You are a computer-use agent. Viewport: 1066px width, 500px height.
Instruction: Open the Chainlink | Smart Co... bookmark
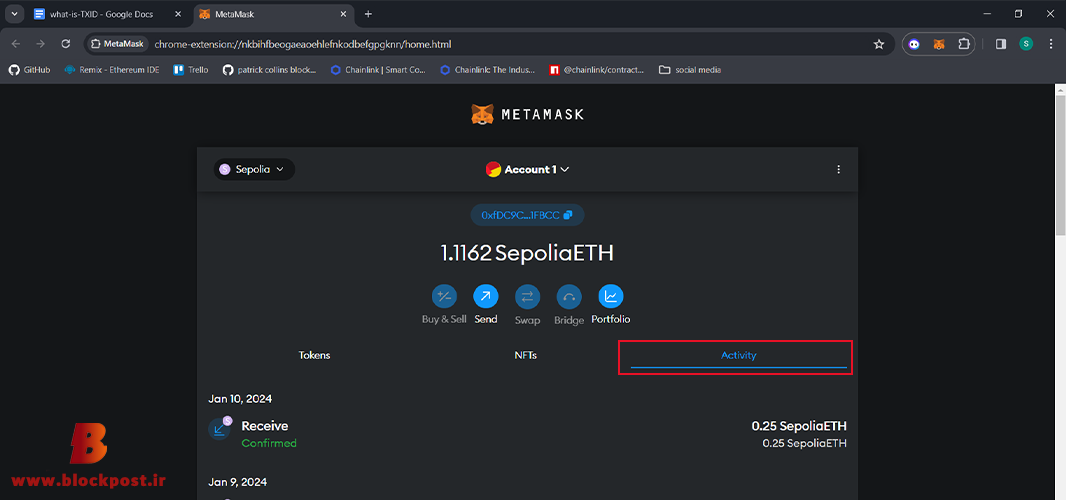pyautogui.click(x=378, y=69)
